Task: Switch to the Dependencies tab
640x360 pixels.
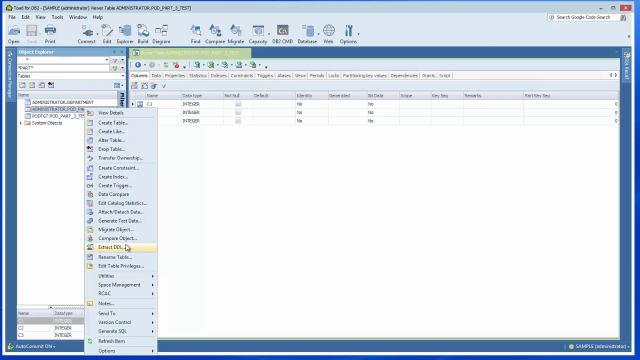Action: 404,76
